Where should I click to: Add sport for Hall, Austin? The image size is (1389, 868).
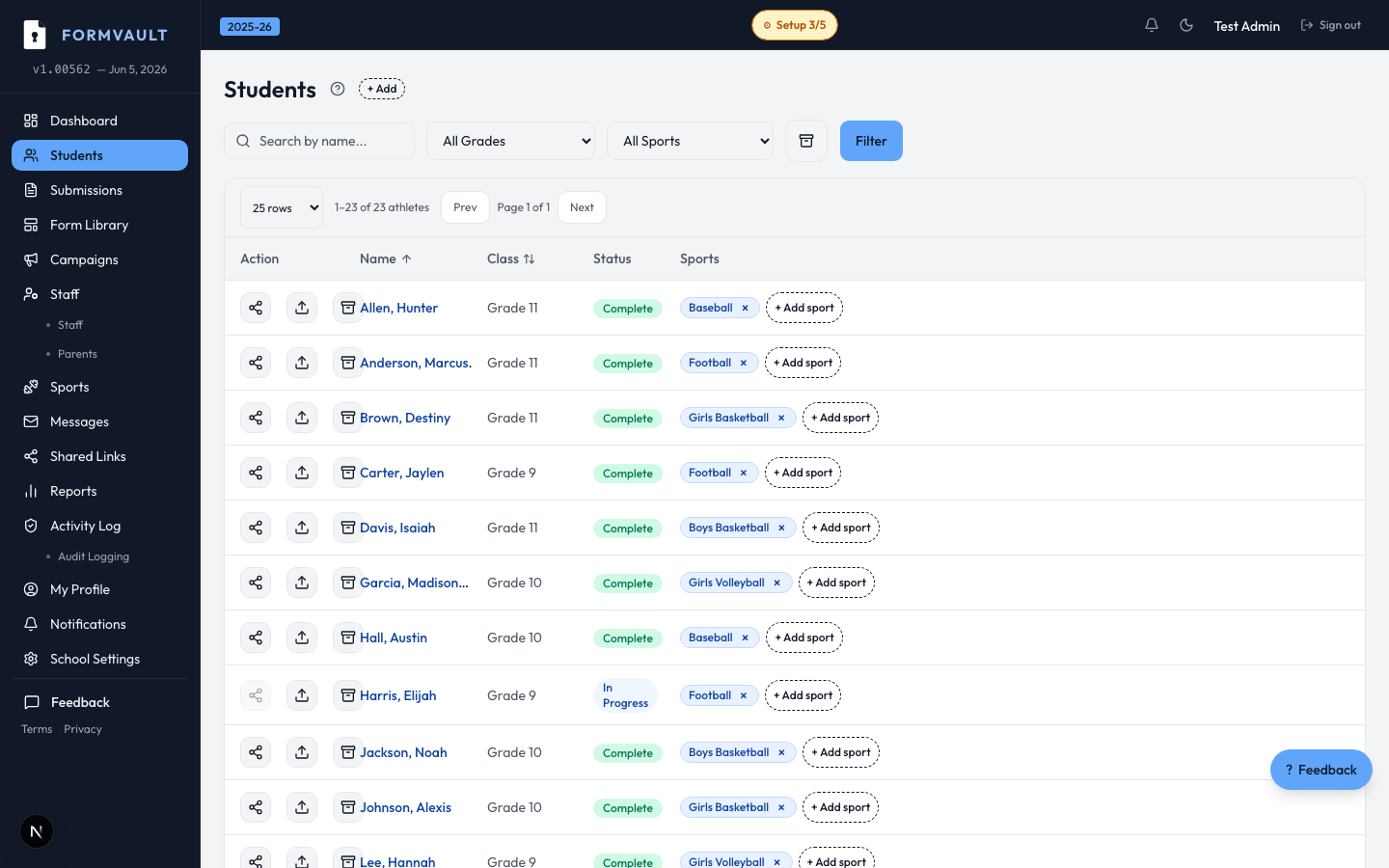(x=804, y=637)
